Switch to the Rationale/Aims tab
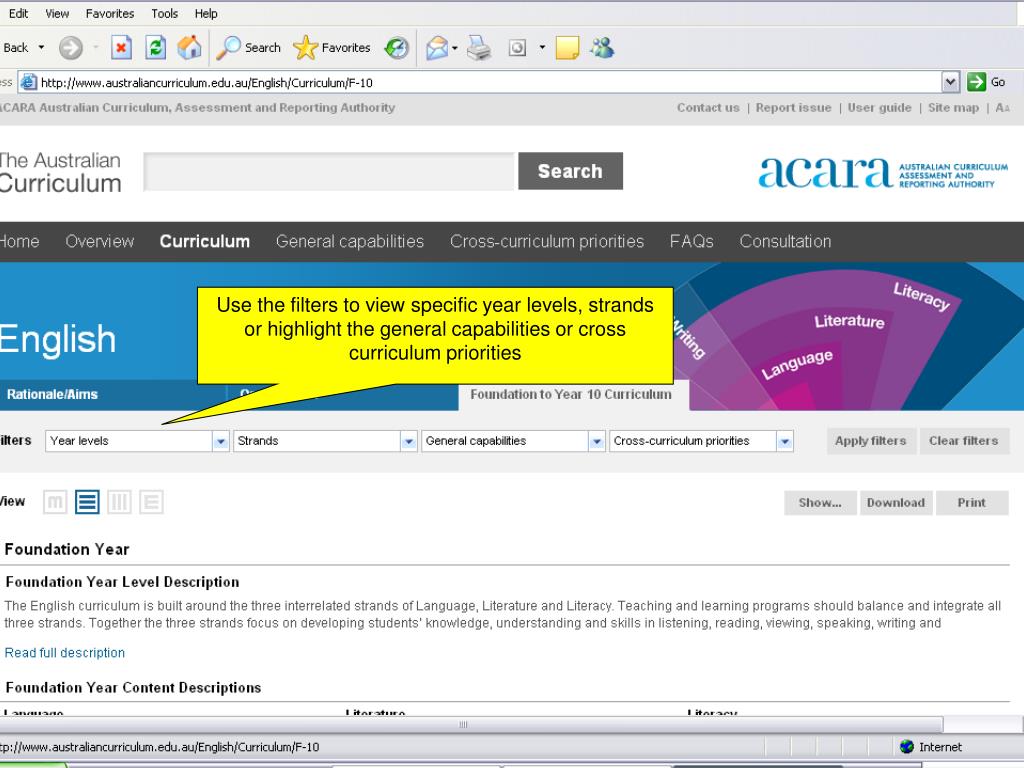This screenshot has width=1024, height=768. pos(52,394)
